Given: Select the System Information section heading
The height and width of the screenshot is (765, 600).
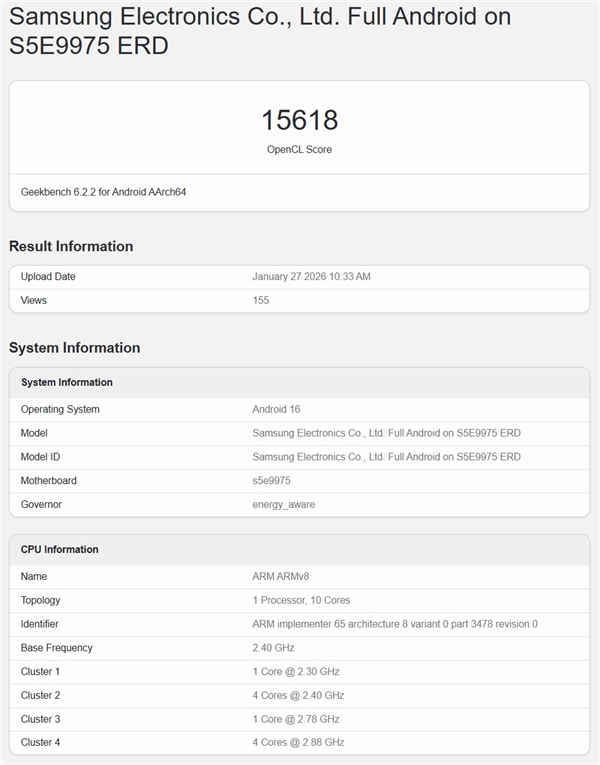Looking at the screenshot, I should tap(74, 348).
